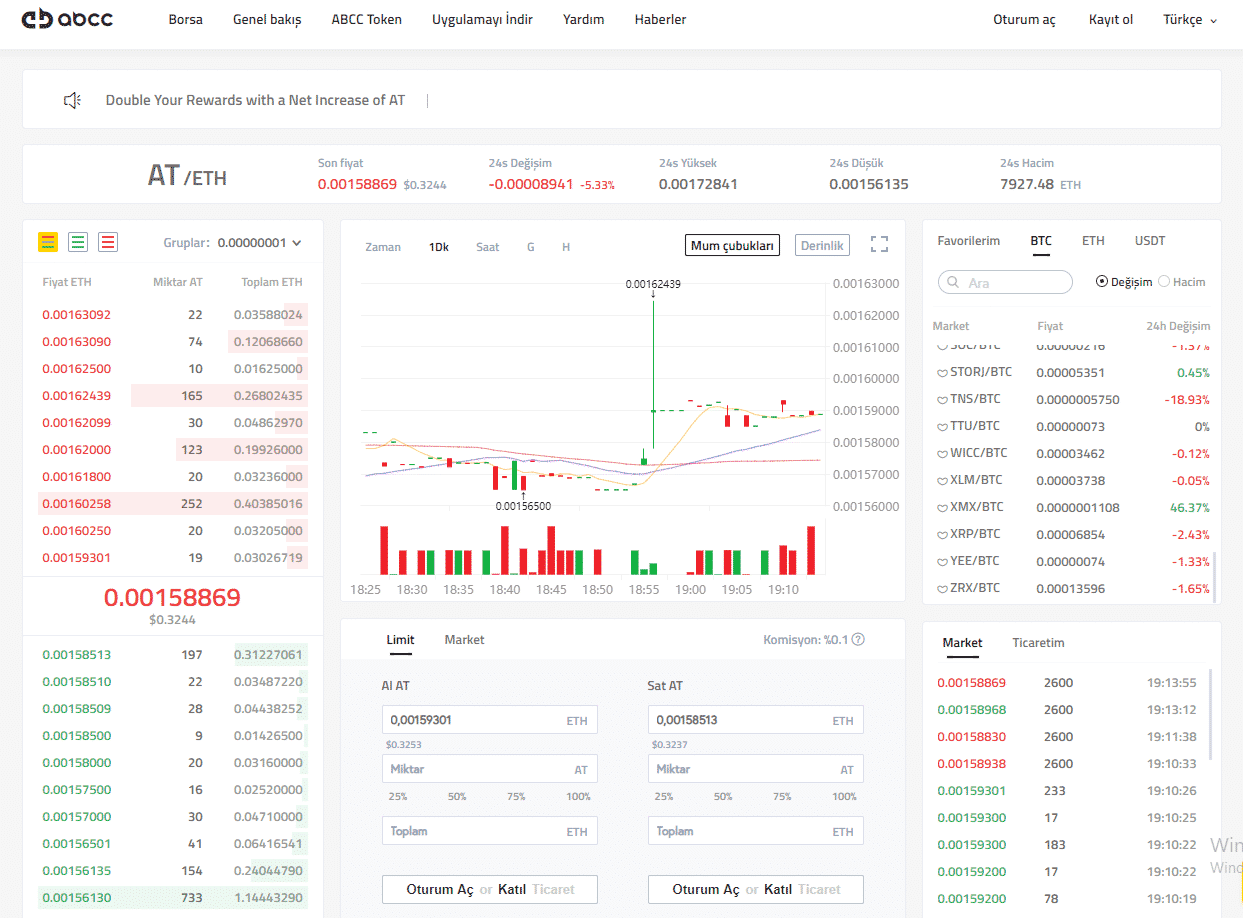1243x918 pixels.
Task: Select the 1Dk chart interval
Action: pos(439,247)
